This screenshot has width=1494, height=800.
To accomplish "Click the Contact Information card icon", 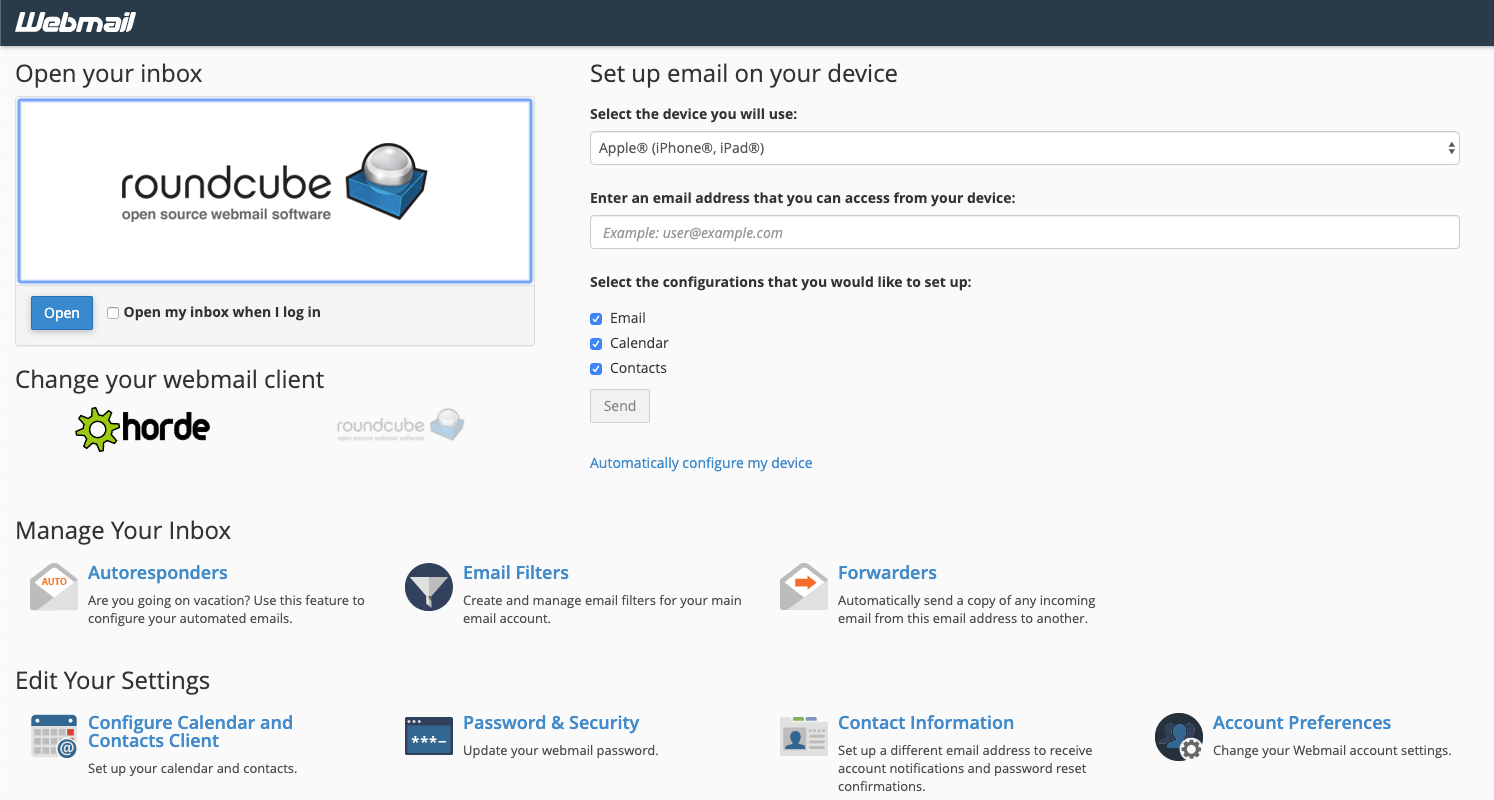I will point(803,736).
